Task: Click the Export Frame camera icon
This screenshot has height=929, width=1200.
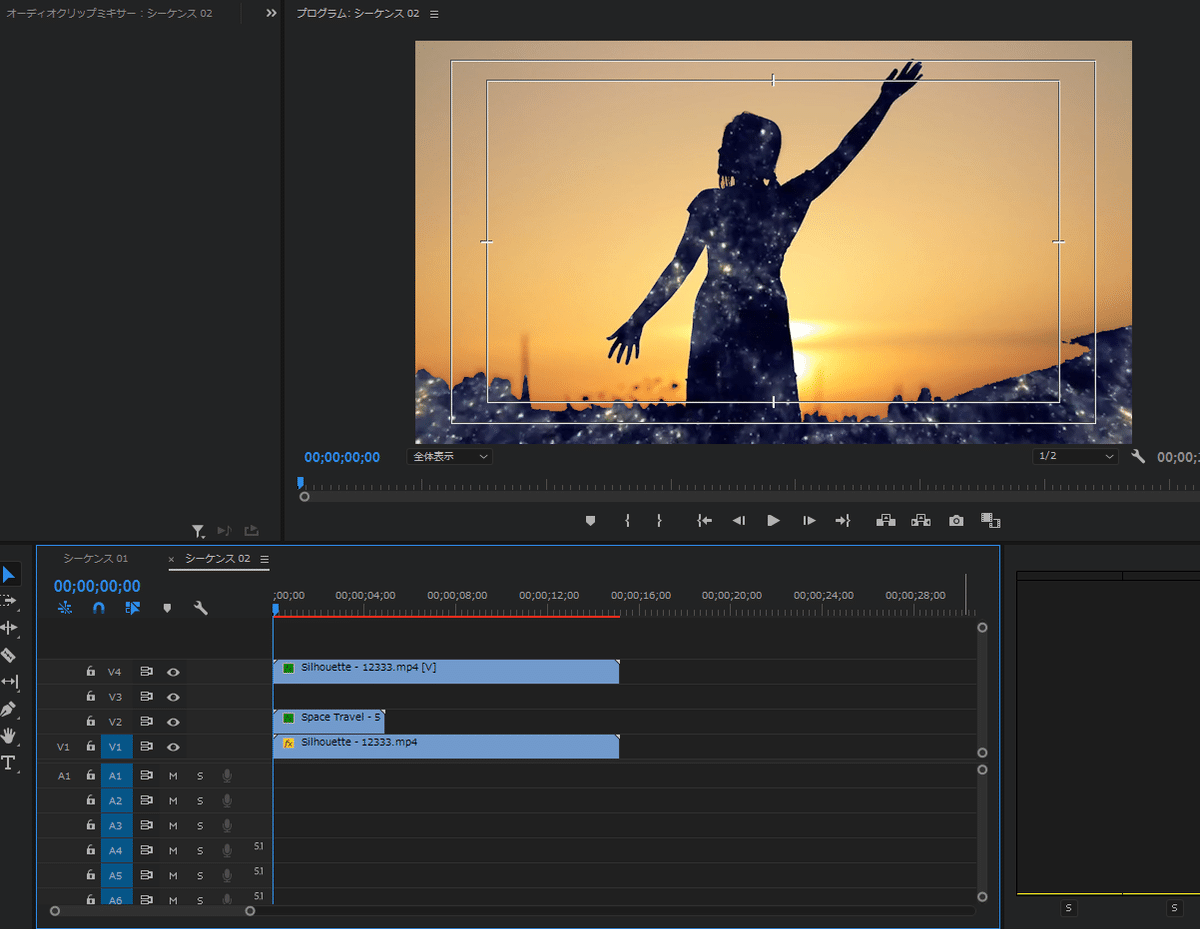Action: point(957,521)
